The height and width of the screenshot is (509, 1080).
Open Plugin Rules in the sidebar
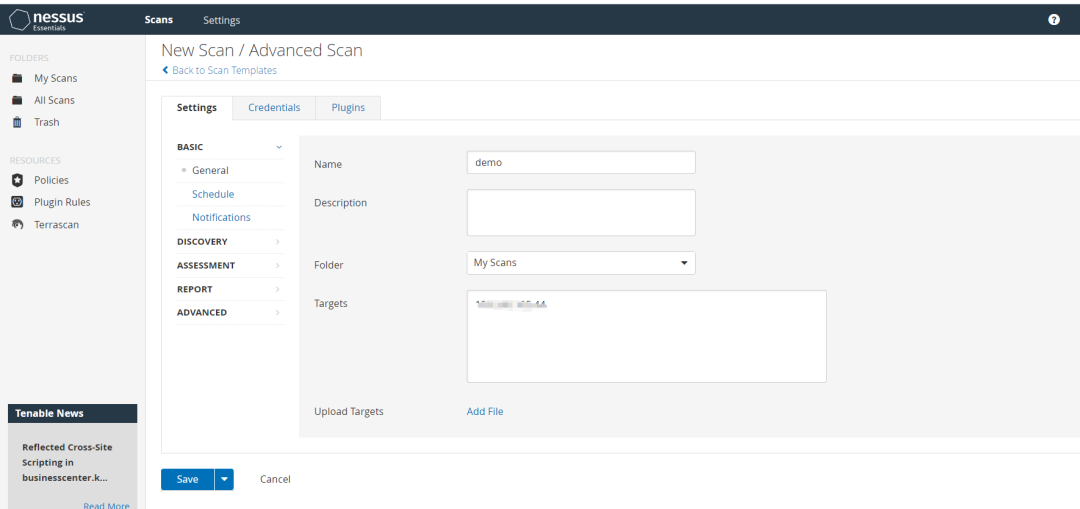pos(62,202)
